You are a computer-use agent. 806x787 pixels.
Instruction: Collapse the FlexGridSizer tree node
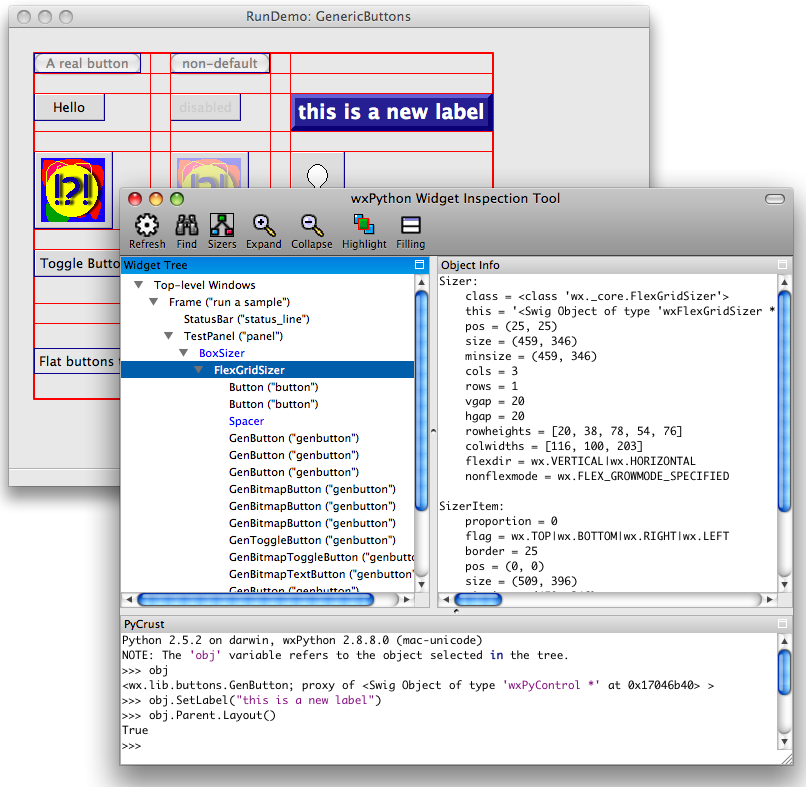coord(199,371)
